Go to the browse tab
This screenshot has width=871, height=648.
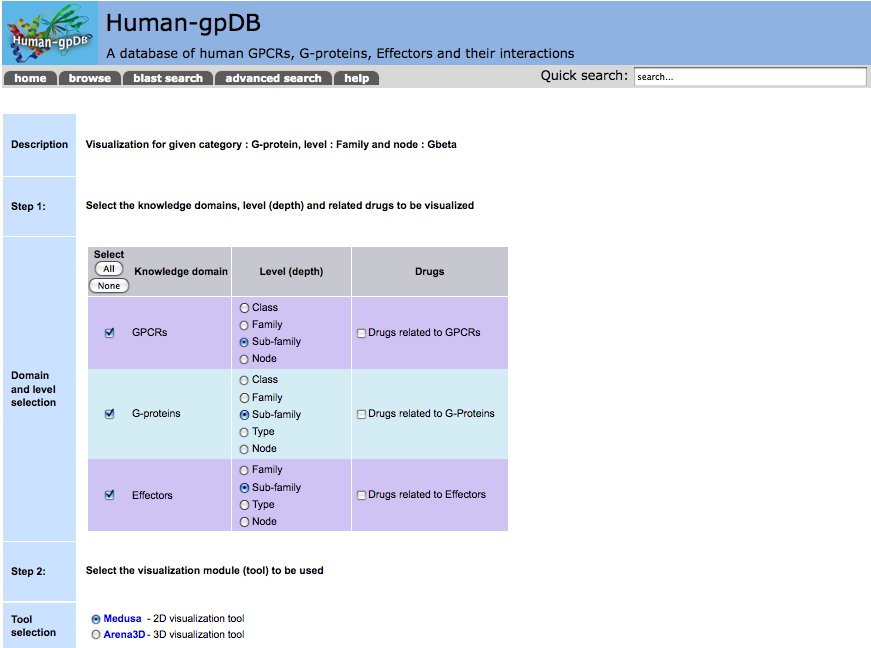coord(90,78)
